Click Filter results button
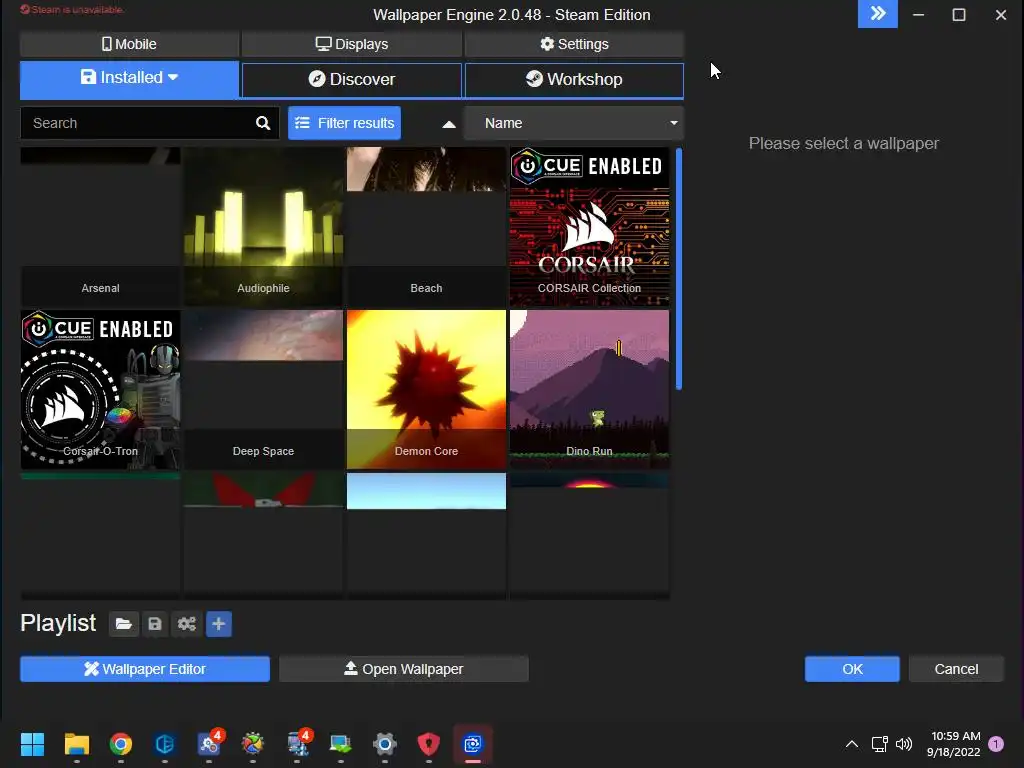Screen dimensions: 1024x768 [344, 123]
